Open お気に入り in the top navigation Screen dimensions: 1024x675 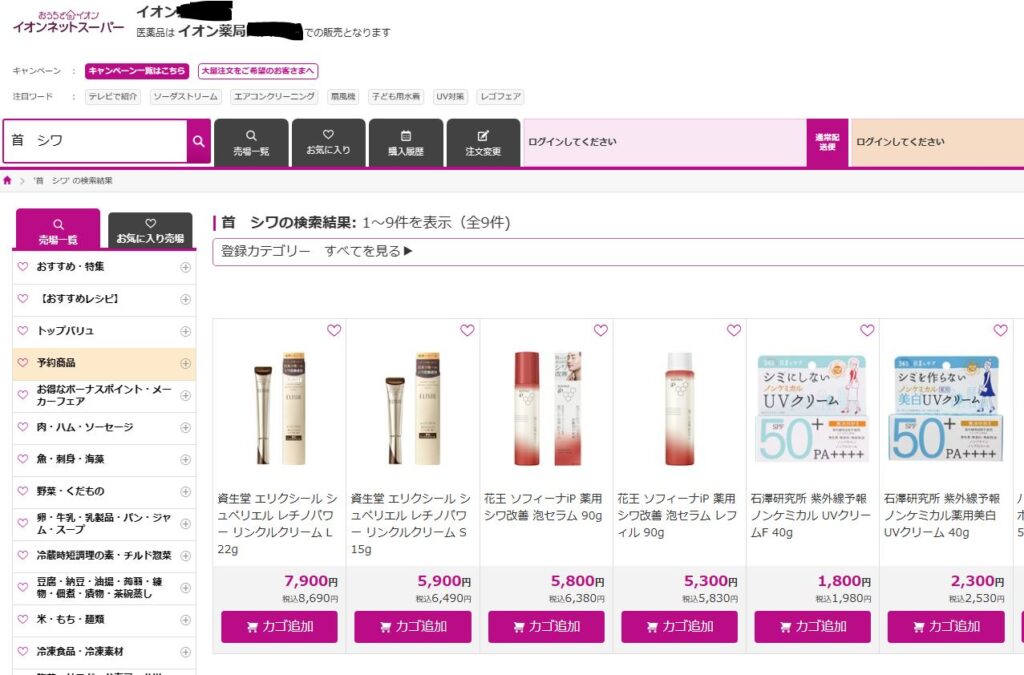[328, 142]
